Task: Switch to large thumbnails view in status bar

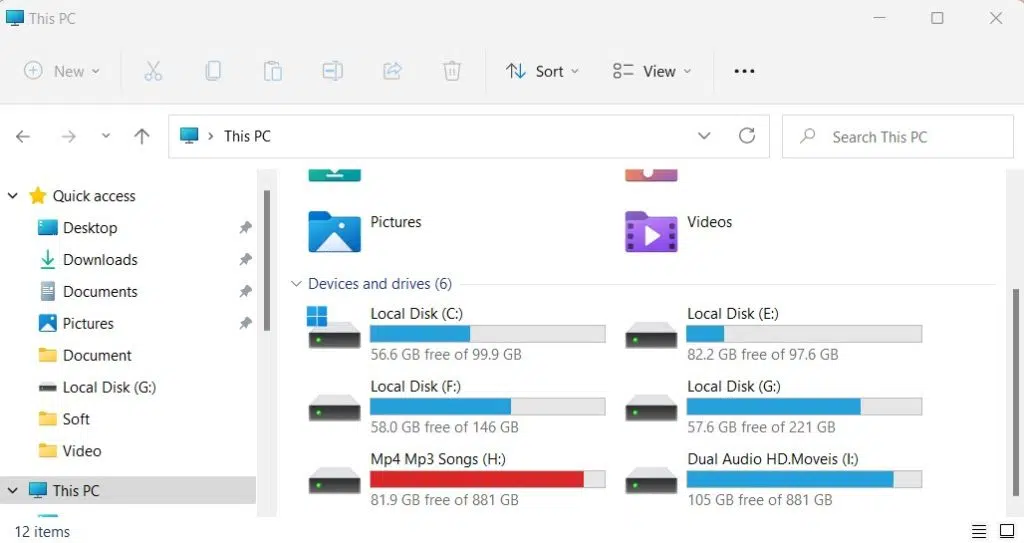Action: [x=1006, y=531]
